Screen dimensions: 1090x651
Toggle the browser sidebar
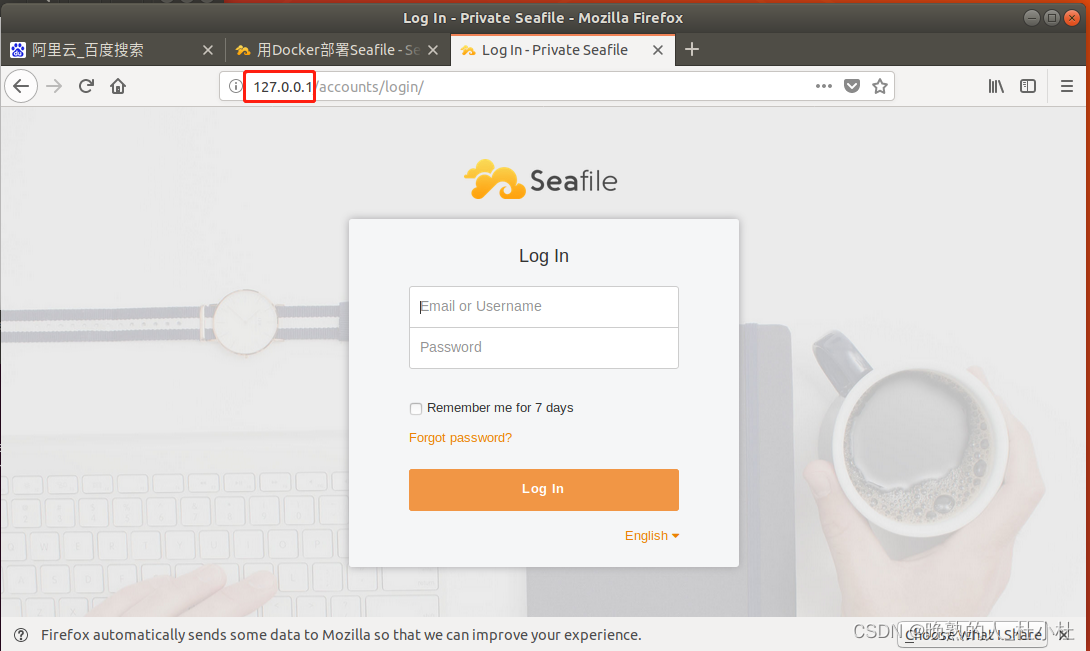click(1028, 86)
